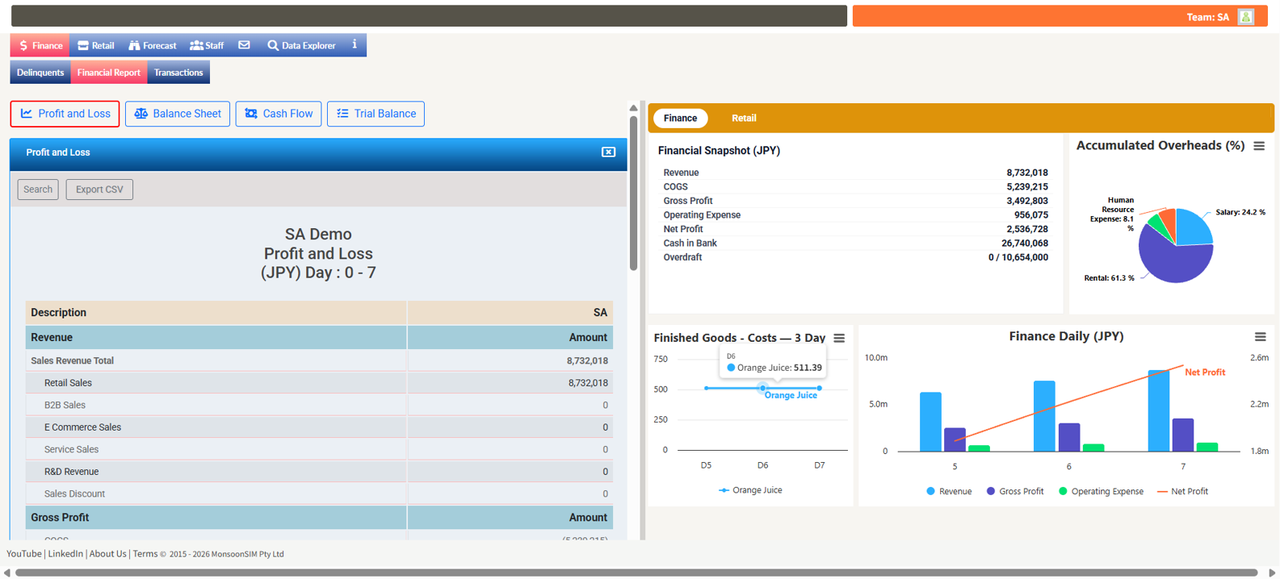Click the team avatar icon beside Team: SA

(1245, 17)
